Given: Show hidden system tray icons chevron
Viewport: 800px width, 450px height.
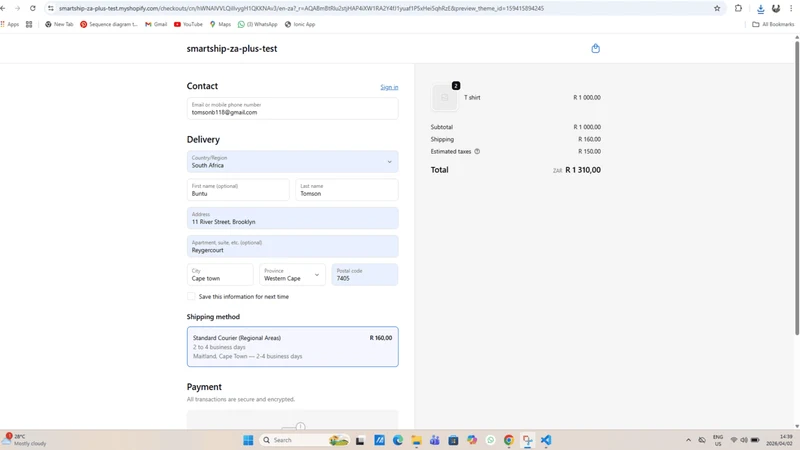Looking at the screenshot, I should [688, 440].
